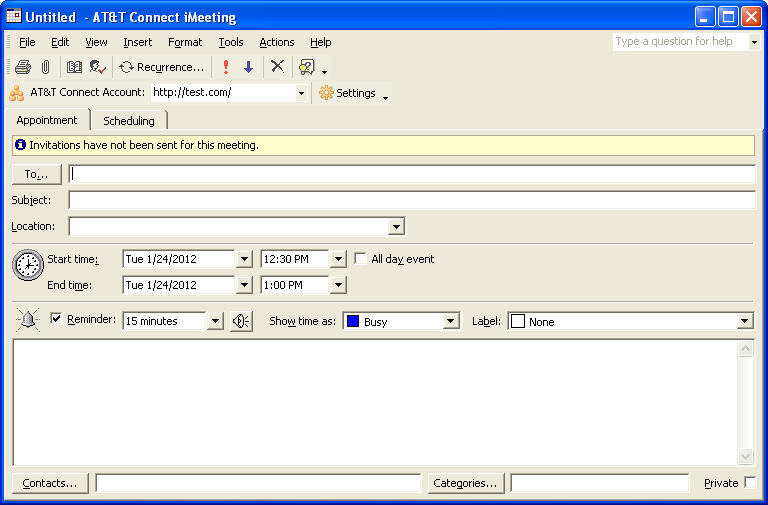Click the white None label swatch
This screenshot has width=768, height=505.
518,321
